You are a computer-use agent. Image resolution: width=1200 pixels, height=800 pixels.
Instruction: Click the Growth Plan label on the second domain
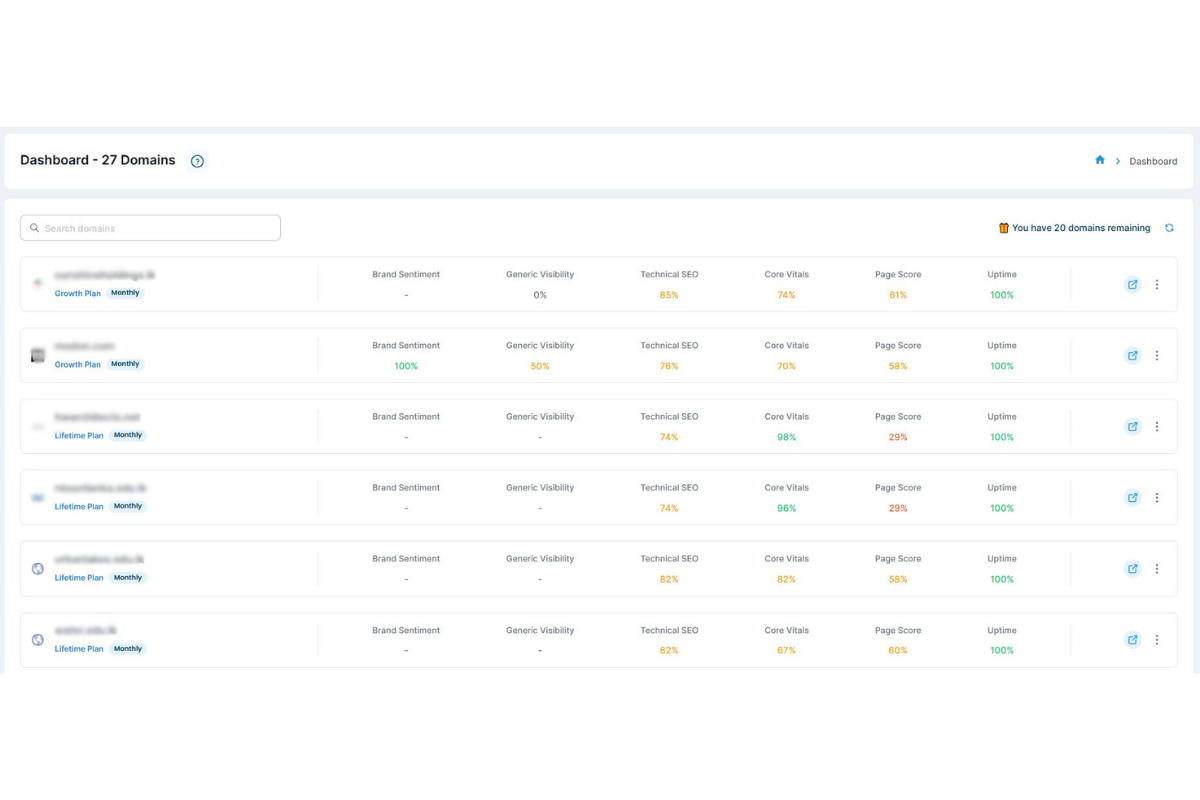click(77, 364)
